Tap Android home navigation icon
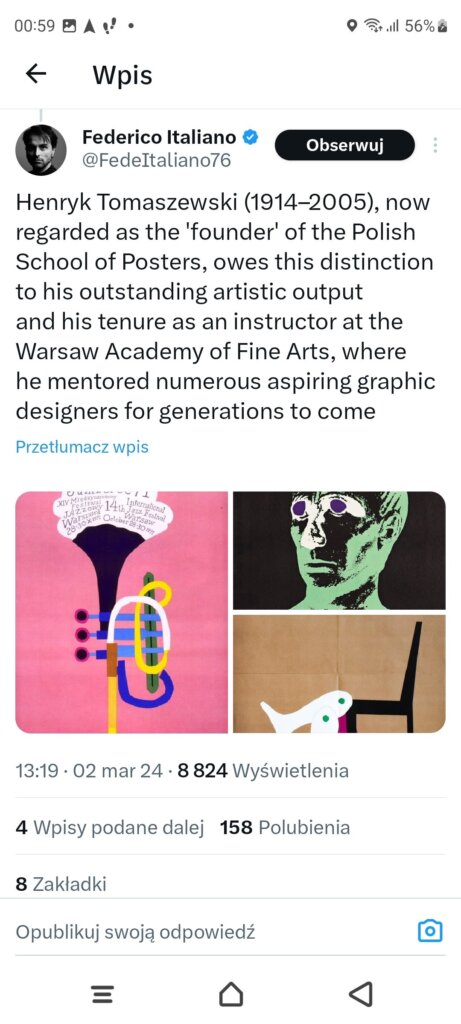Screen dimensions: 461x1024 (230, 994)
